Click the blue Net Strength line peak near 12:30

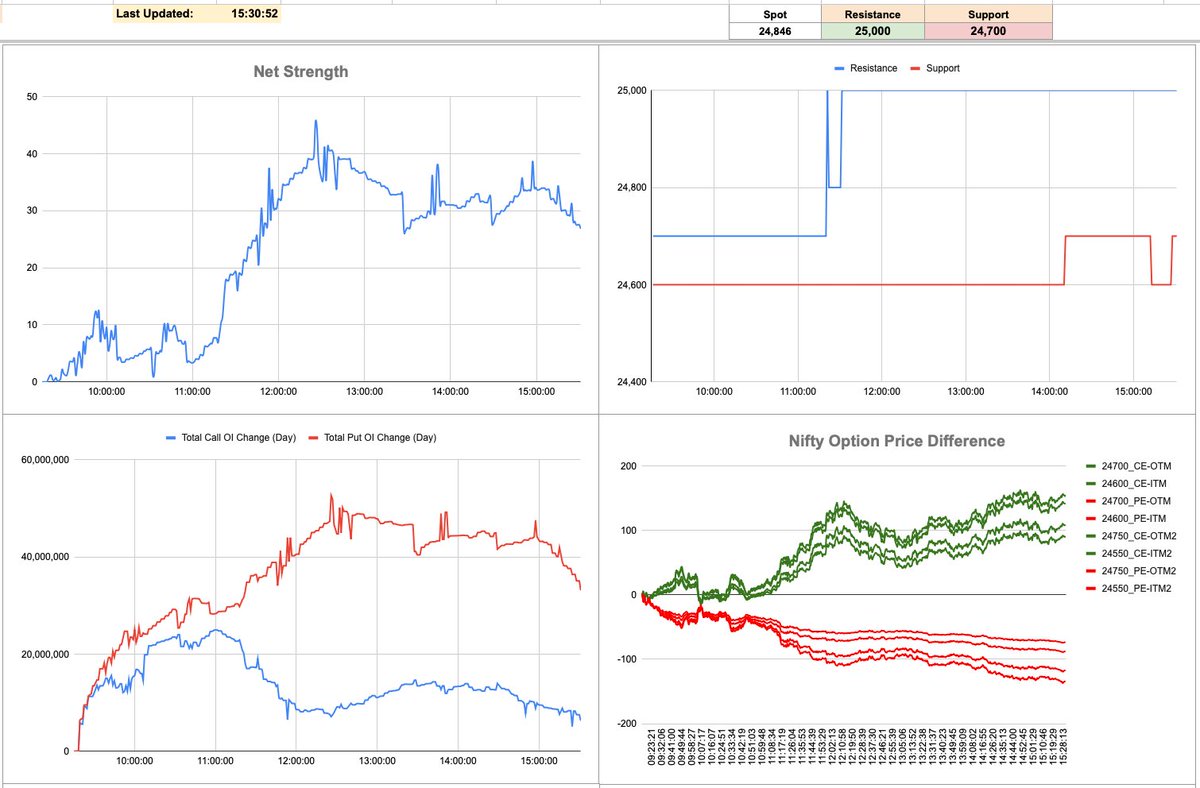click(316, 121)
